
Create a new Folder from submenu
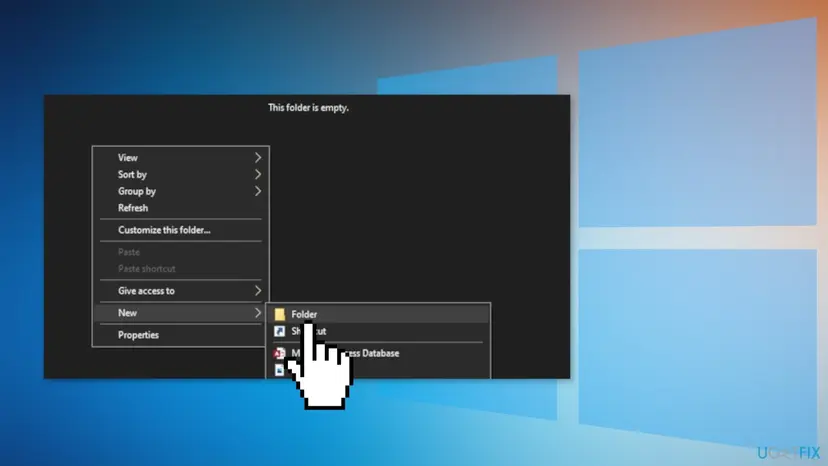click(378, 314)
